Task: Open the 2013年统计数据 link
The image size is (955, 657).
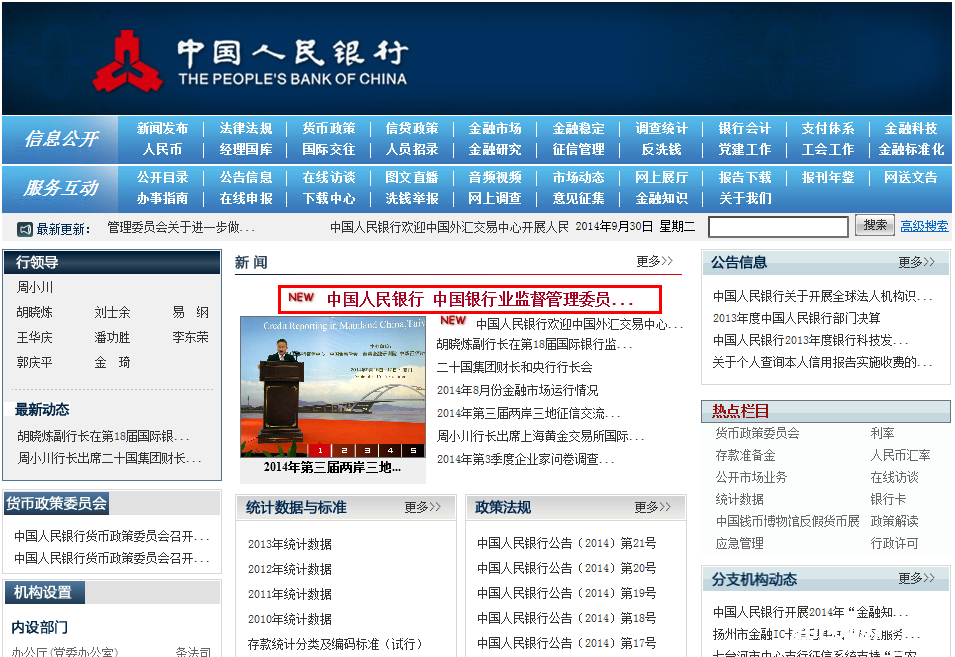Action: [290, 544]
